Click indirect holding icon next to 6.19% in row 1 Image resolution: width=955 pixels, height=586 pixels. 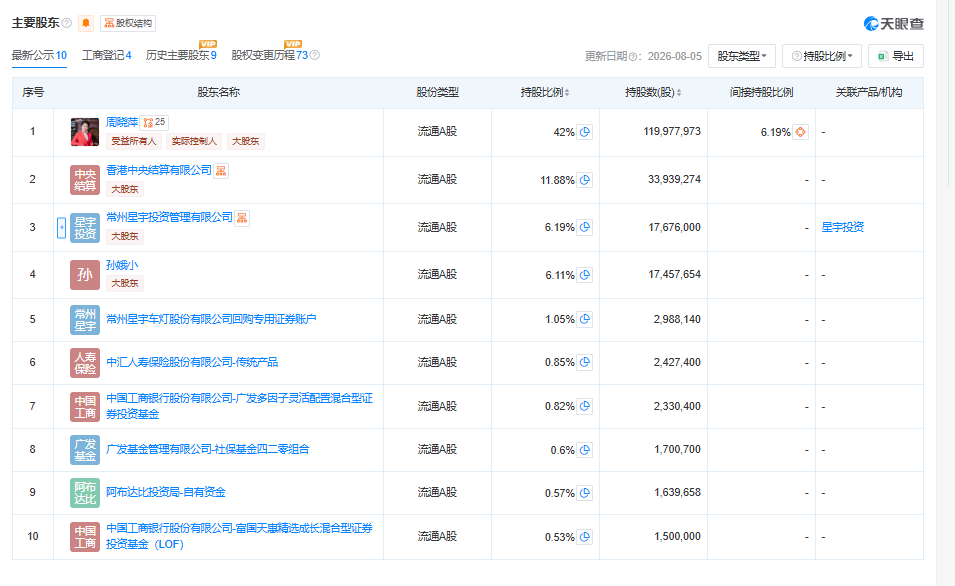[x=800, y=132]
